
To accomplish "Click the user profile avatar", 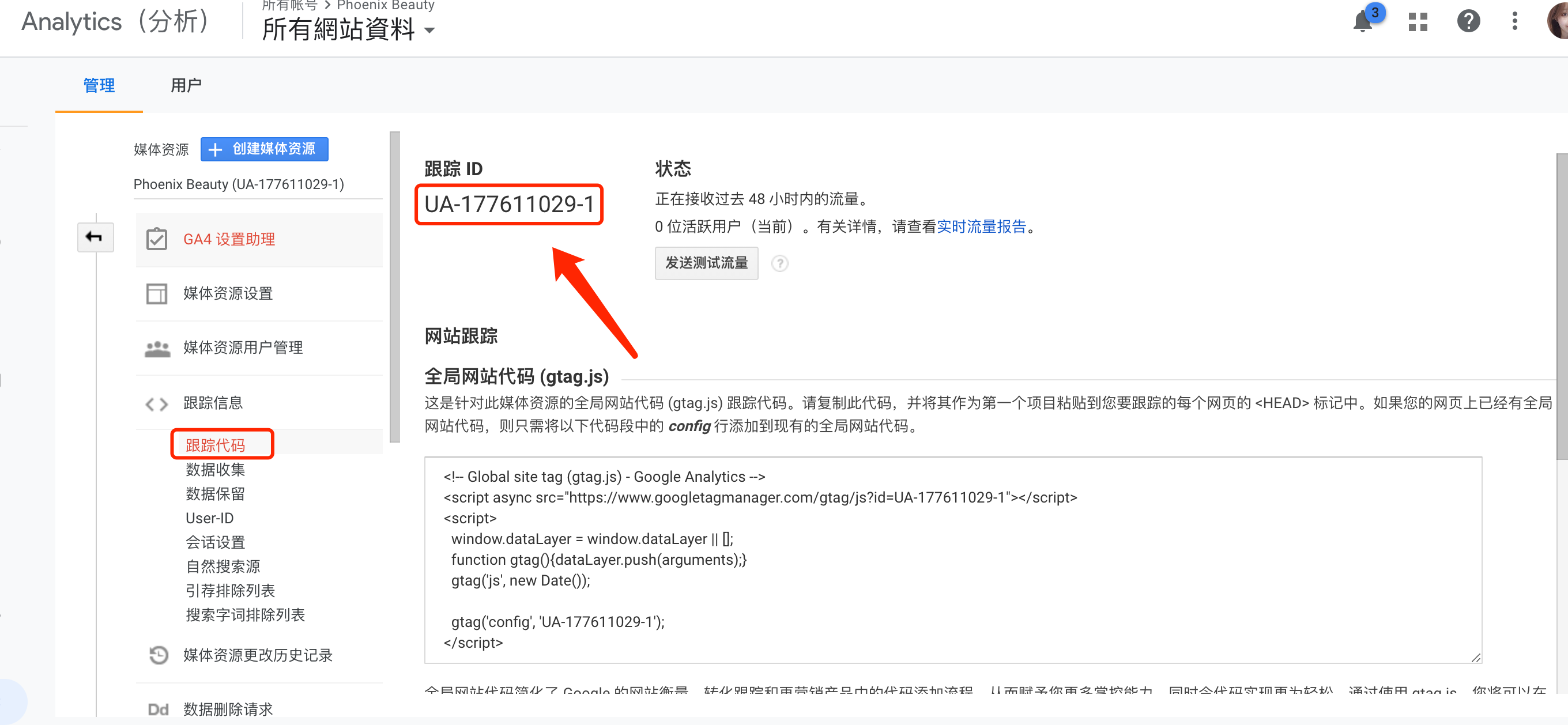I will [1558, 22].
